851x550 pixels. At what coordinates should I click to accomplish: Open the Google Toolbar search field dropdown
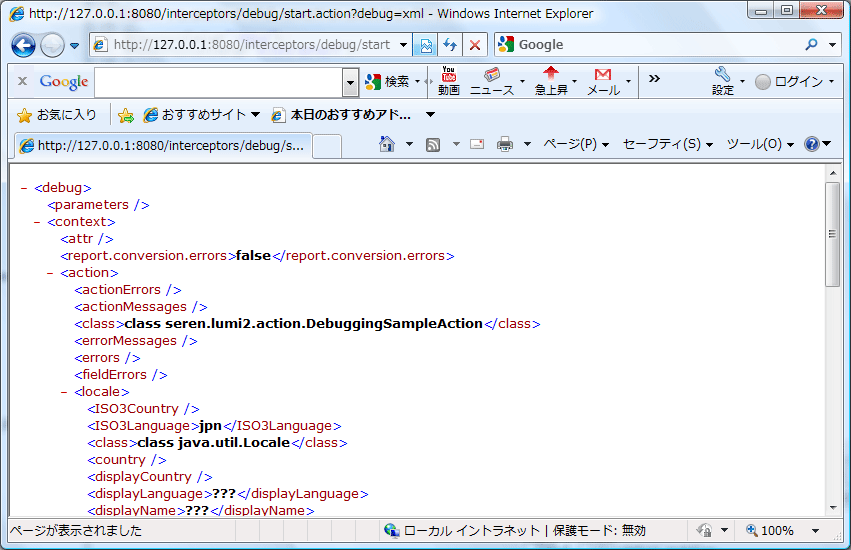(351, 83)
